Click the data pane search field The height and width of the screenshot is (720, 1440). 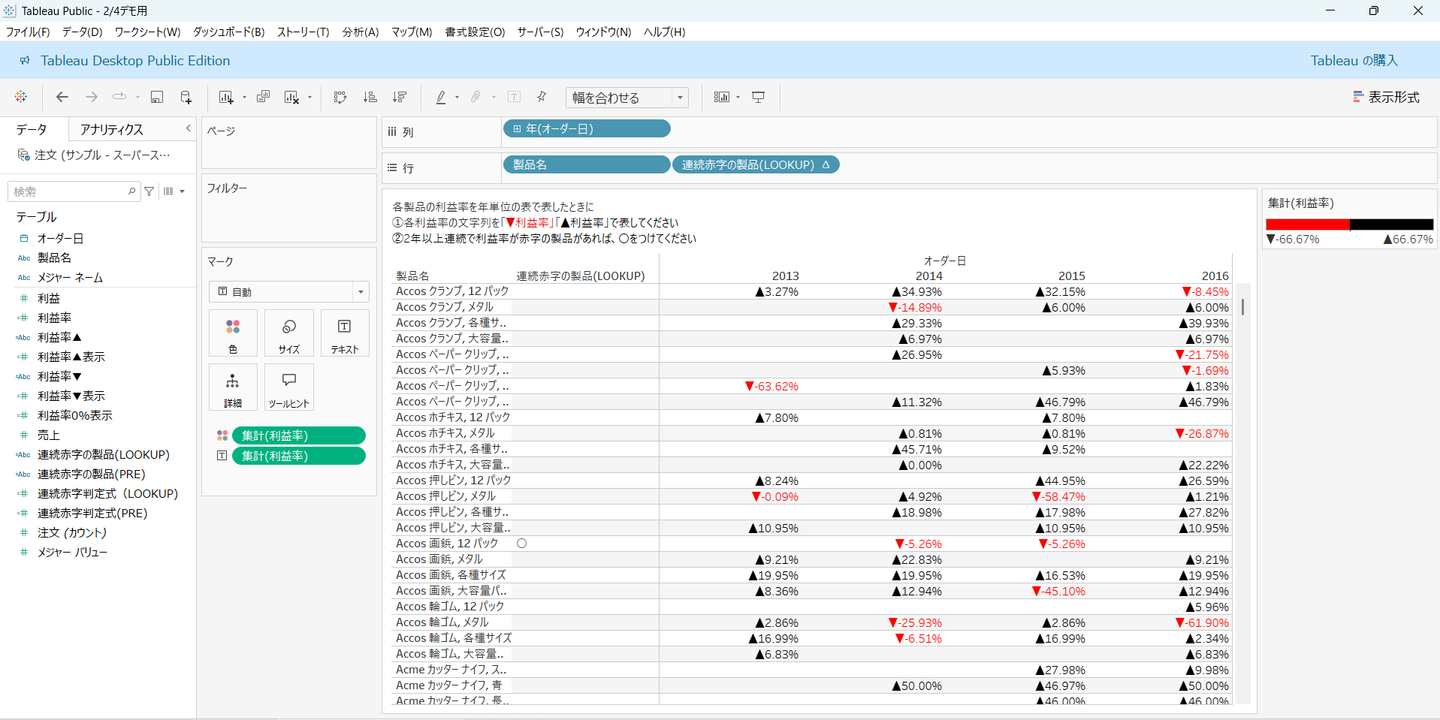70,191
